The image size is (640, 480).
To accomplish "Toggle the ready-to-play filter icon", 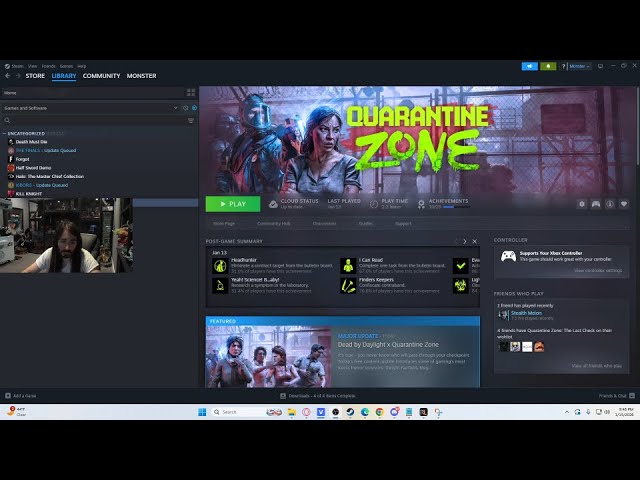I will (194, 107).
